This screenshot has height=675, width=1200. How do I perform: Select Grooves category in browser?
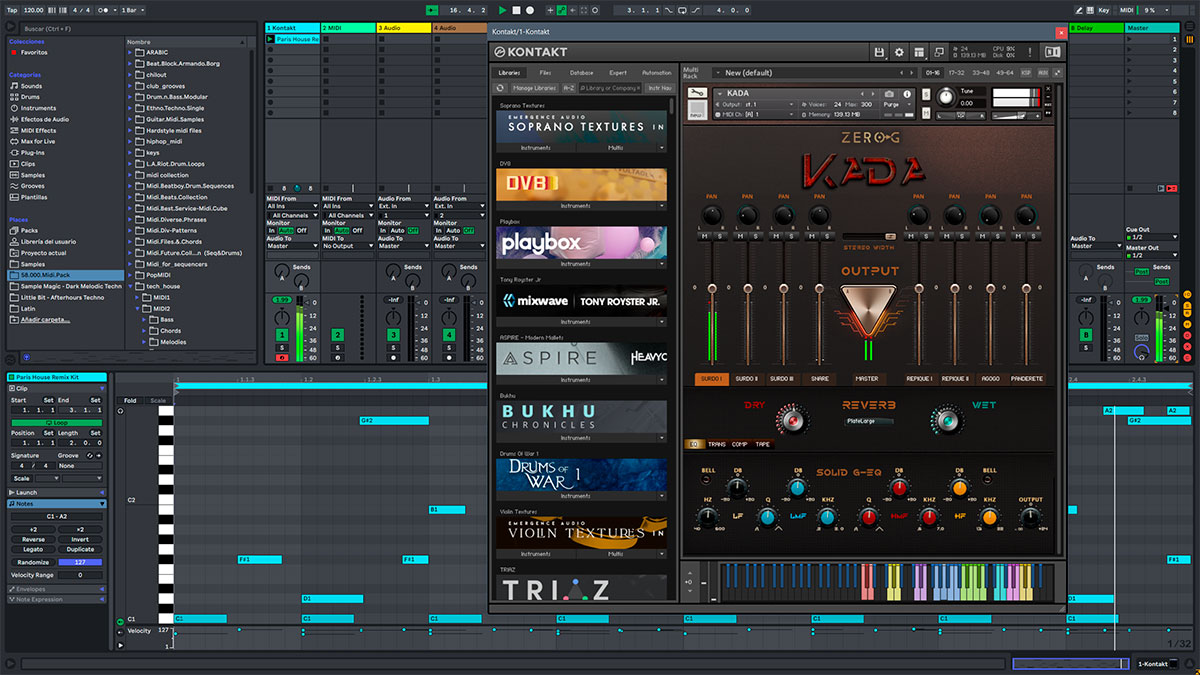[x=33, y=185]
